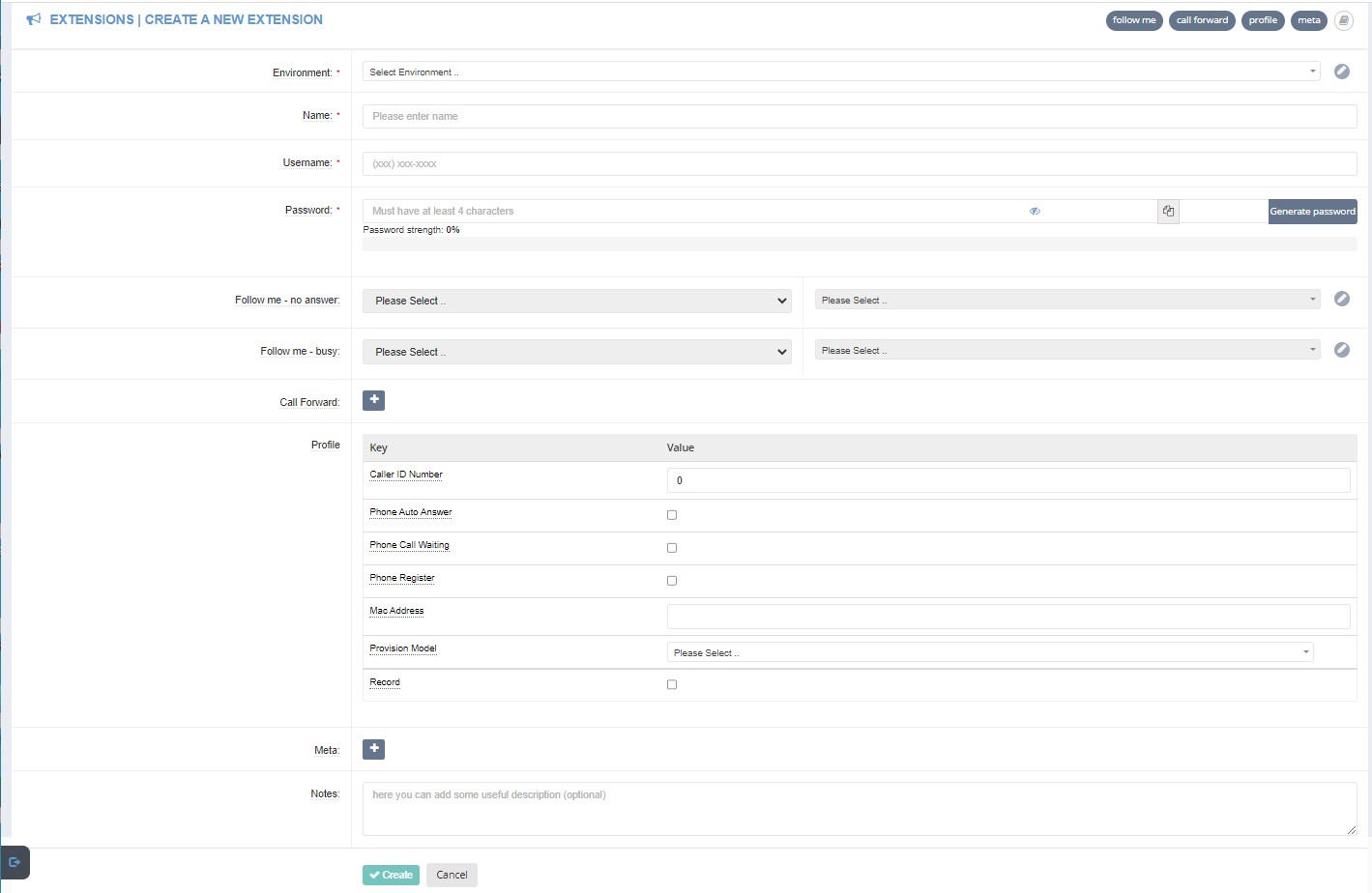This screenshot has height=893, width=1372.
Task: Open the Provision Model dropdown
Action: click(x=990, y=652)
